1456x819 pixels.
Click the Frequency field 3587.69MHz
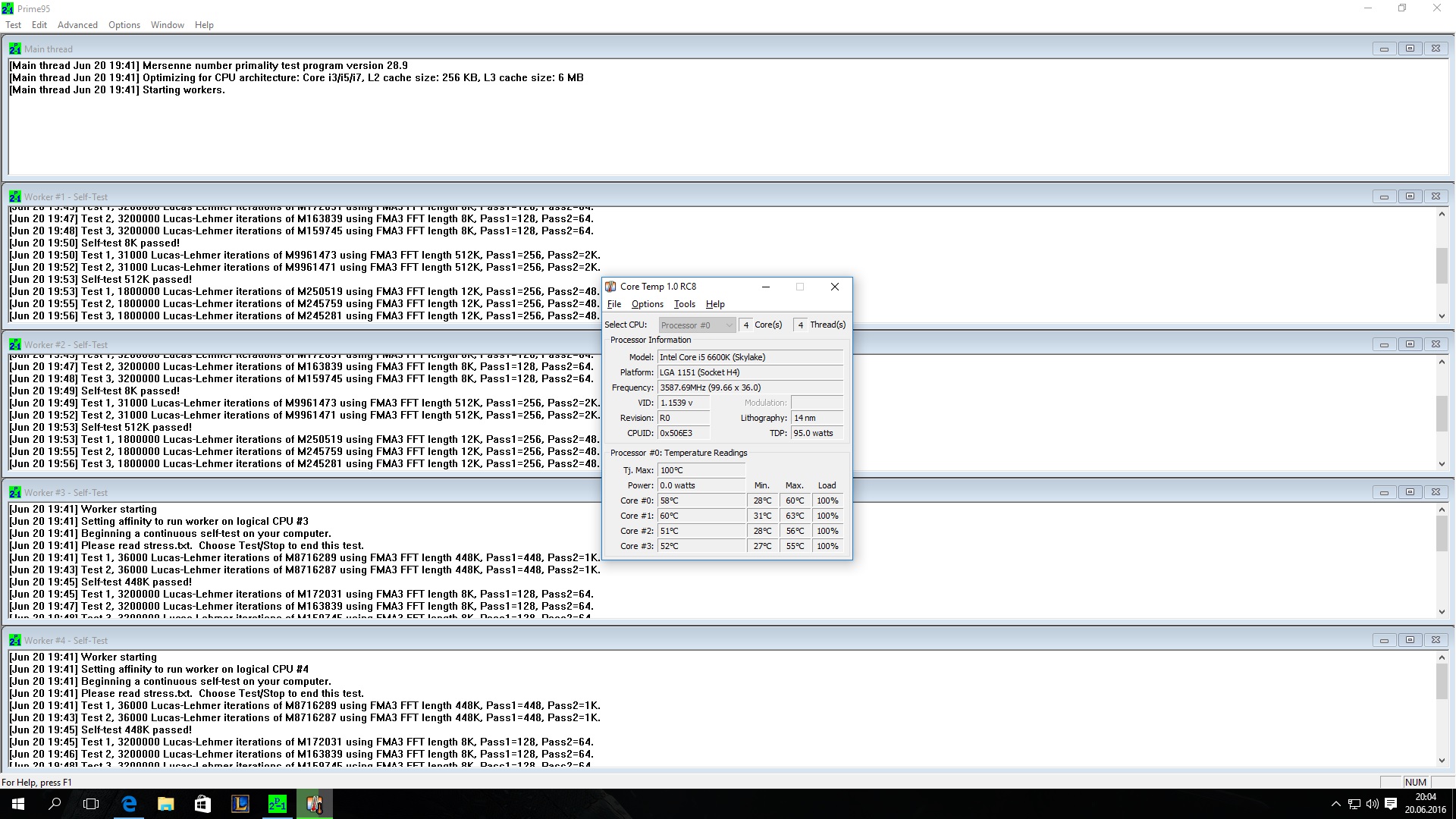point(750,388)
